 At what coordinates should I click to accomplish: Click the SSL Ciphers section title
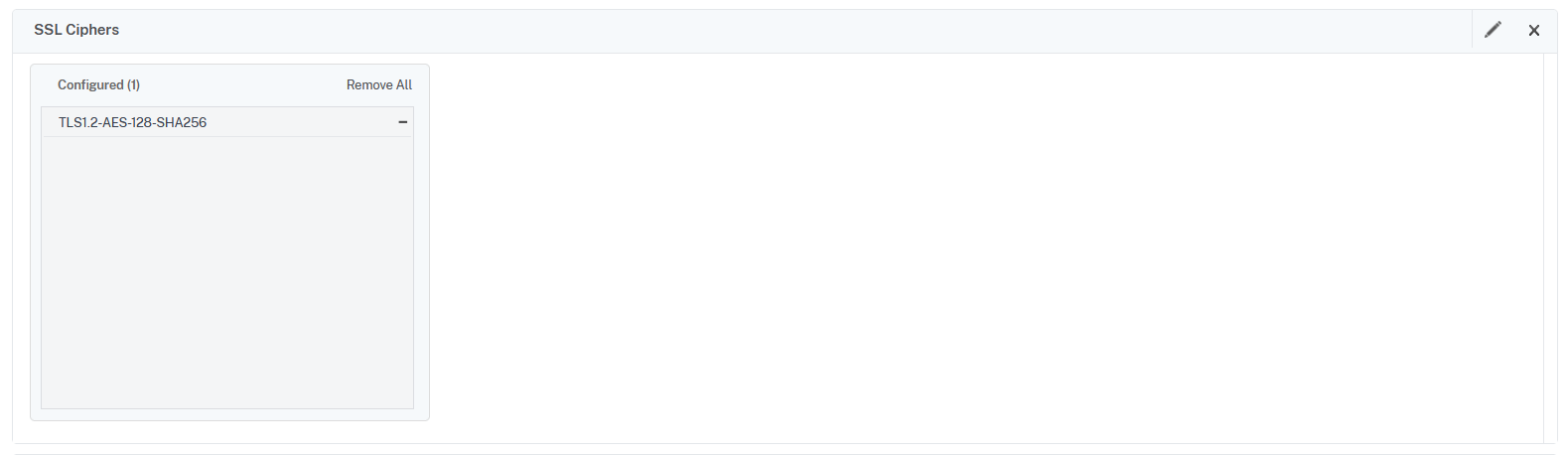pyautogui.click(x=76, y=30)
